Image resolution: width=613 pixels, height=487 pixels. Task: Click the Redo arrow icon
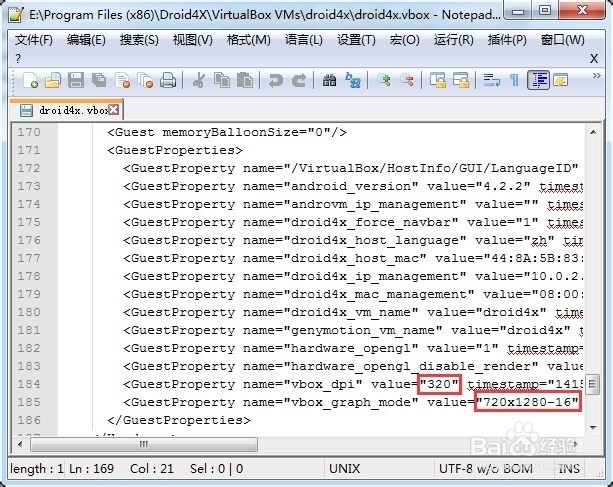[x=299, y=81]
